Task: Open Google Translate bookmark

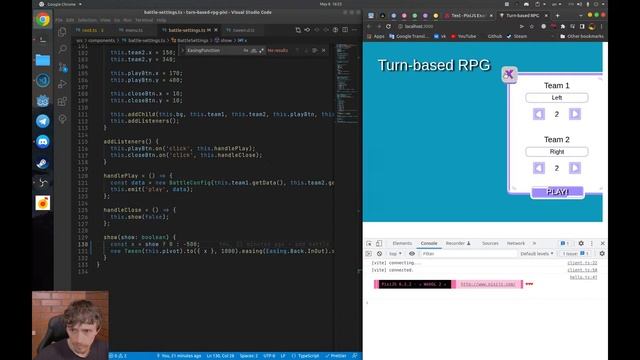Action: tap(409, 36)
